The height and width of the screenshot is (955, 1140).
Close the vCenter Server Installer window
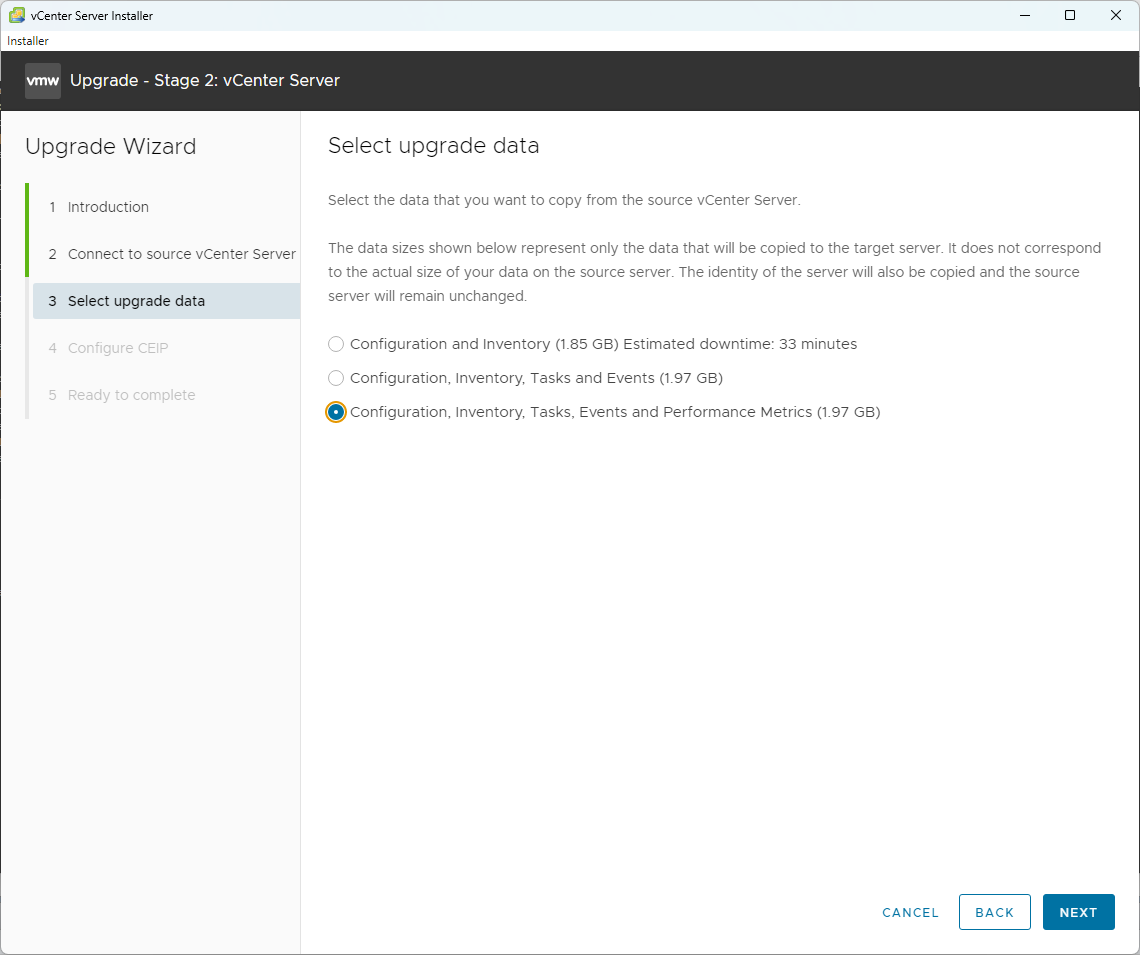[x=1115, y=15]
